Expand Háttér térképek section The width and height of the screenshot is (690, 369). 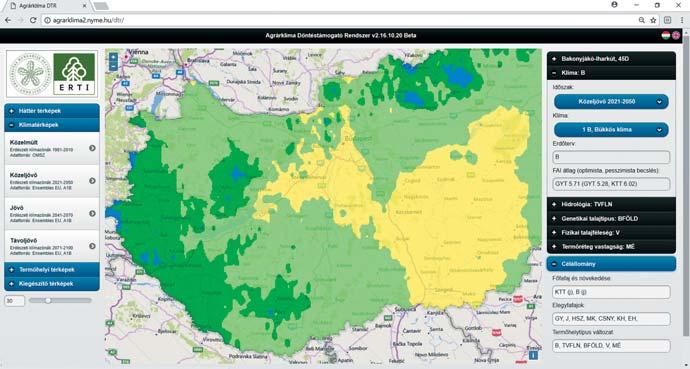click(52, 111)
